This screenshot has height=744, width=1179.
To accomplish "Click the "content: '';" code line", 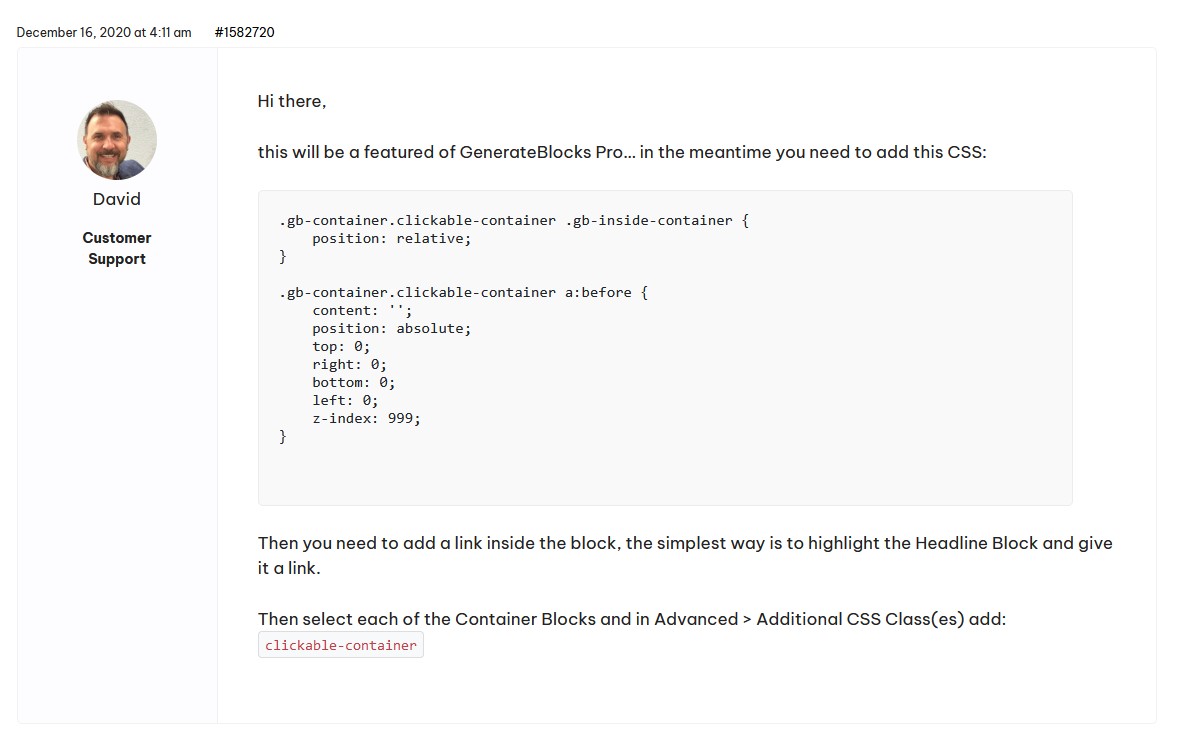I will (362, 311).
